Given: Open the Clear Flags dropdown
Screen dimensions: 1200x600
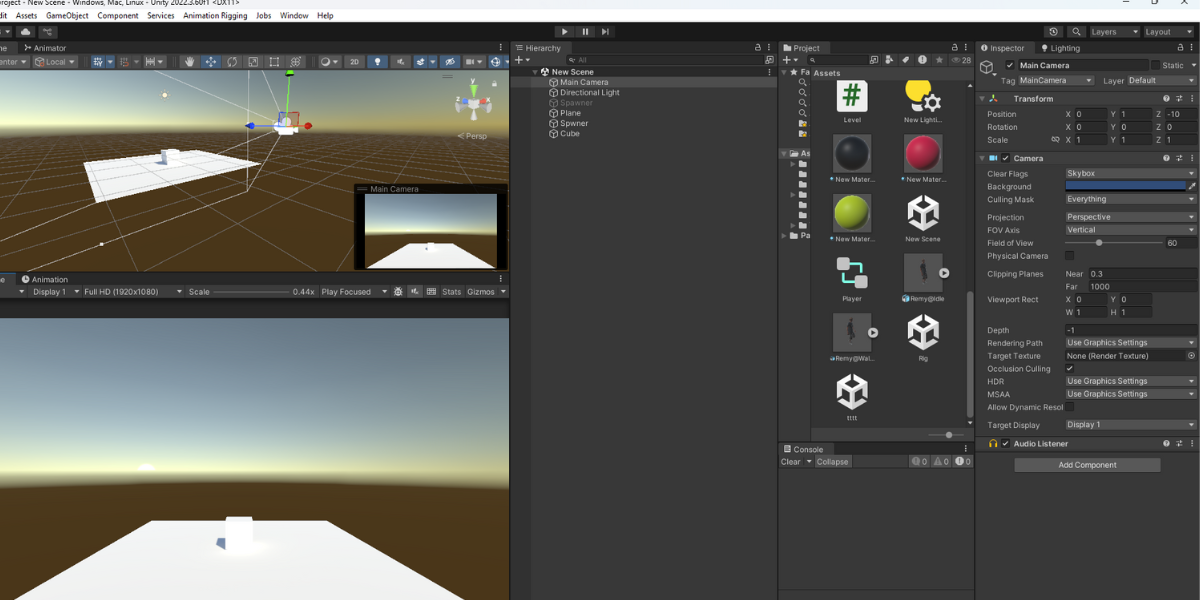Looking at the screenshot, I should pos(1128,173).
